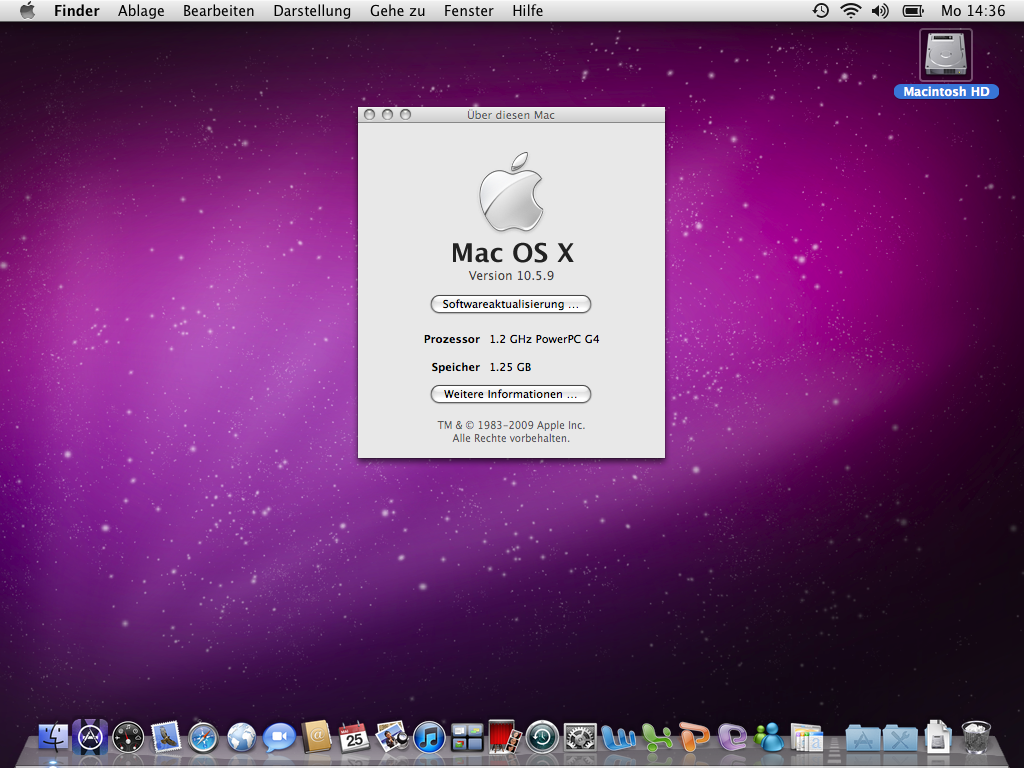The width and height of the screenshot is (1024, 768).
Task: Minimize the Über diesen Mac window
Action: [387, 114]
